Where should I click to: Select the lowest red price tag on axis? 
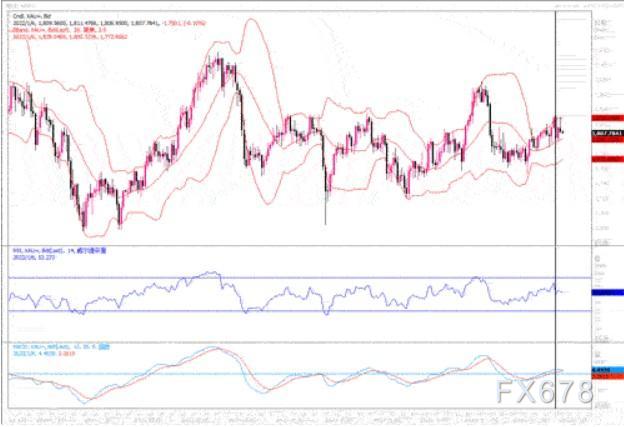(x=607, y=159)
